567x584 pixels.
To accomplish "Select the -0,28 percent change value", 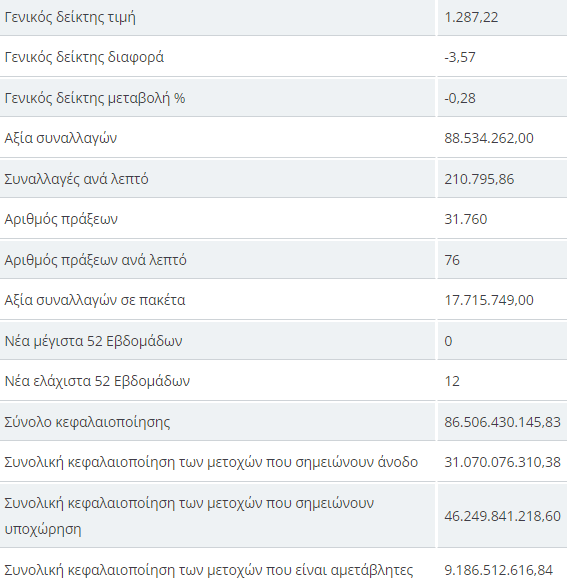I will click(x=460, y=98).
